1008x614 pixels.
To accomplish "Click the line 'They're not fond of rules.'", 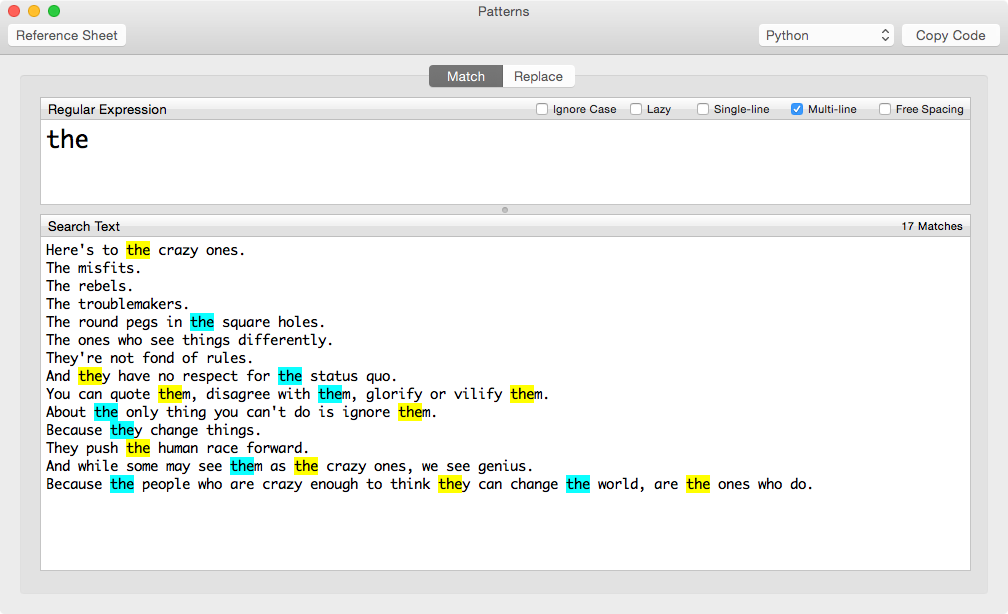I will (x=149, y=358).
